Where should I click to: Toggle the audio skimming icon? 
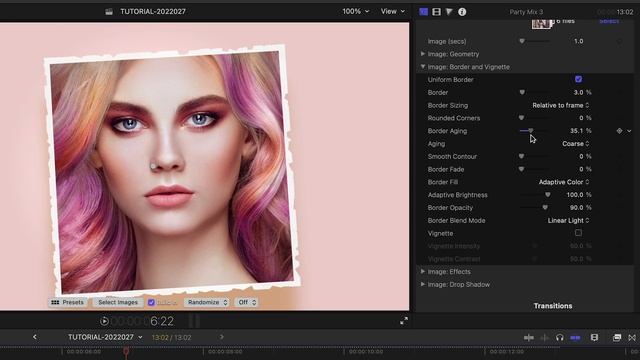tap(544, 338)
